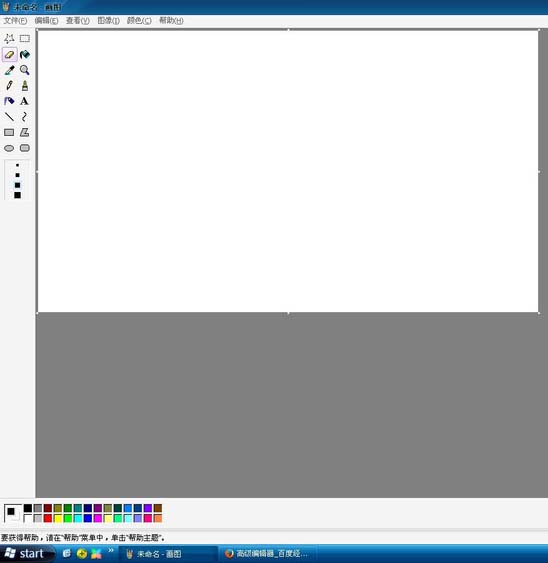
Task: Open the first quick launch icon beside start
Action: pos(67,553)
